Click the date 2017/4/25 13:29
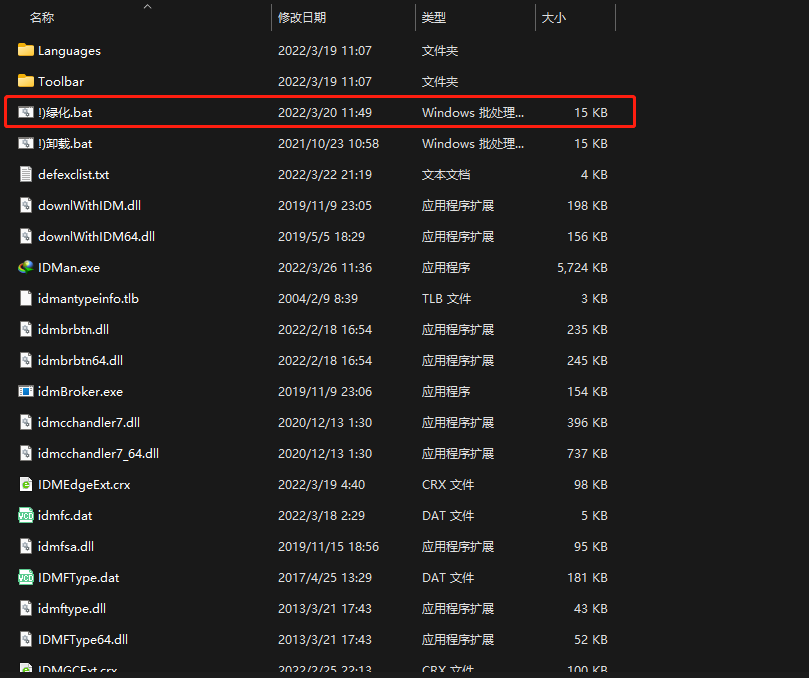 [x=325, y=577]
